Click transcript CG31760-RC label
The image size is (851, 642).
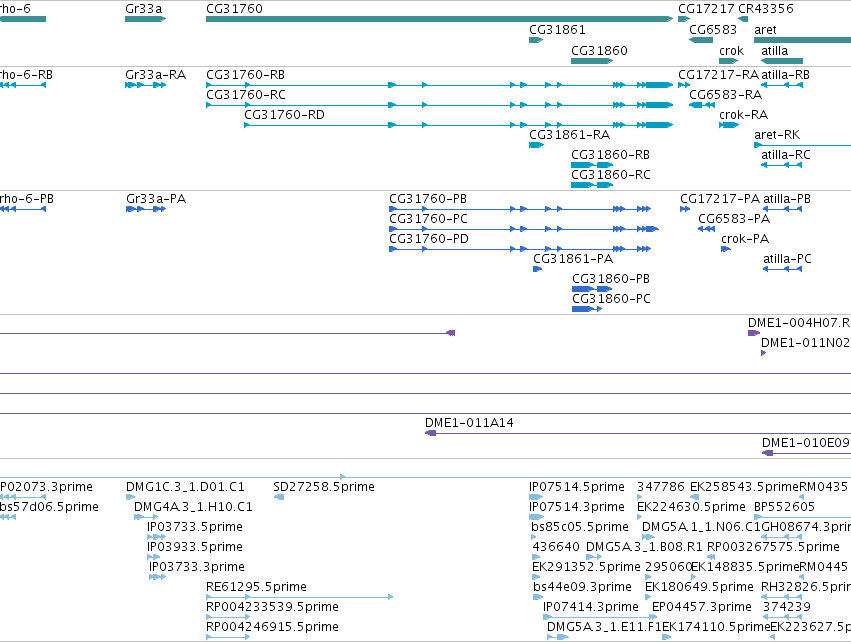[246, 94]
